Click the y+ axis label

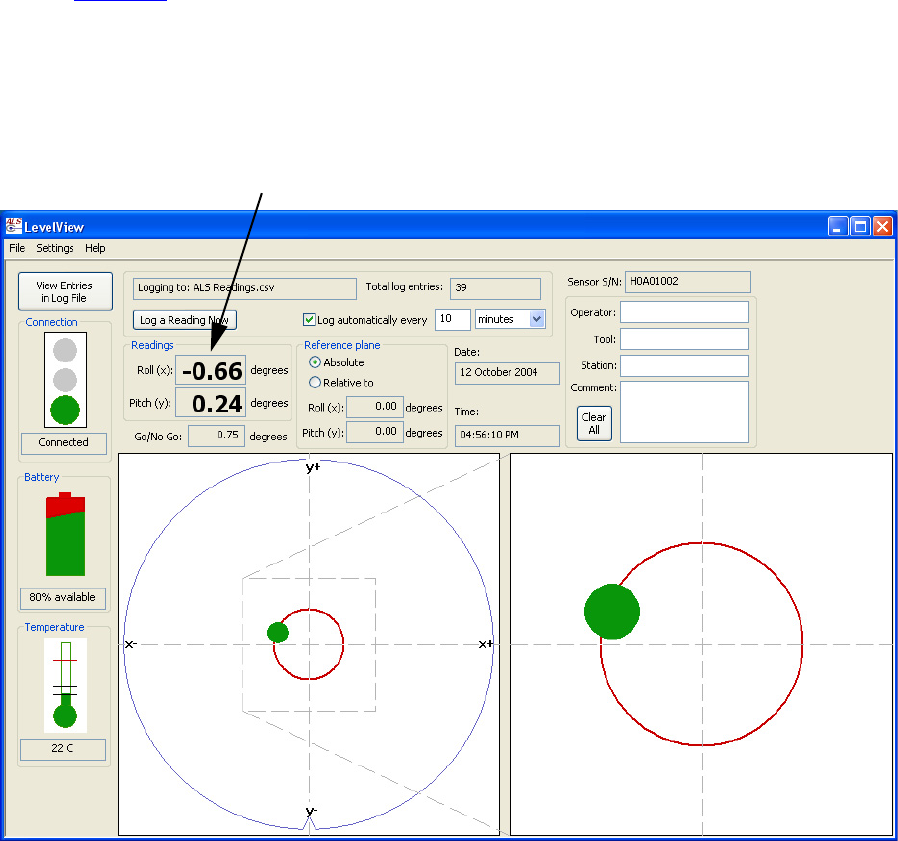pos(313,467)
